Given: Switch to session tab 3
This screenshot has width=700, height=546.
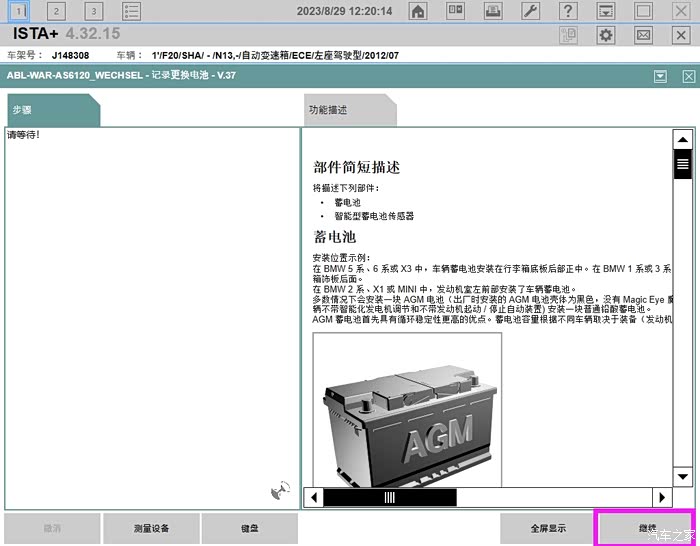Looking at the screenshot, I should (93, 11).
